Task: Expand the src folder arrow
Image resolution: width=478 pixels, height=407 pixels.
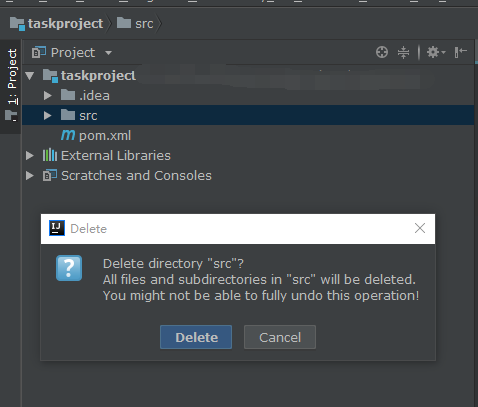Action: coord(48,116)
